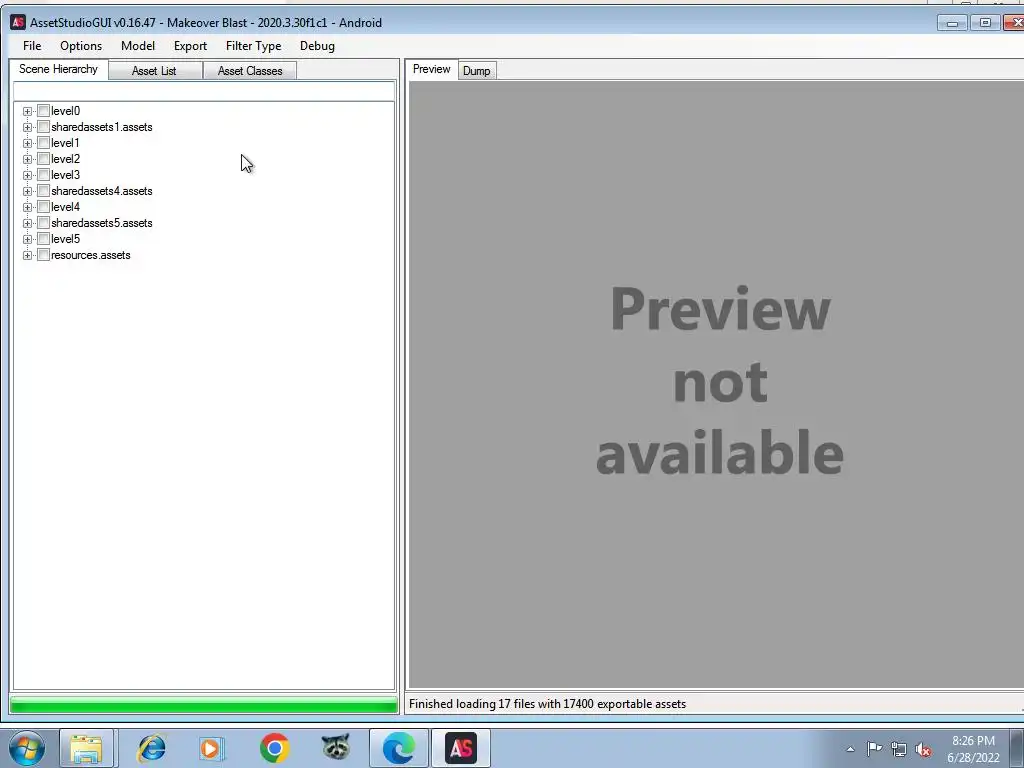This screenshot has height=768, width=1024.
Task: Tick the level1 checkbox
Action: click(x=44, y=142)
